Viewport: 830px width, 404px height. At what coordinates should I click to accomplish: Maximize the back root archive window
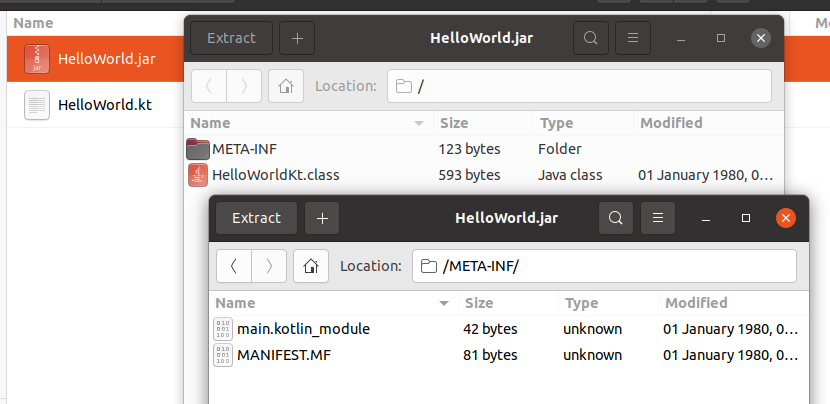click(x=721, y=38)
